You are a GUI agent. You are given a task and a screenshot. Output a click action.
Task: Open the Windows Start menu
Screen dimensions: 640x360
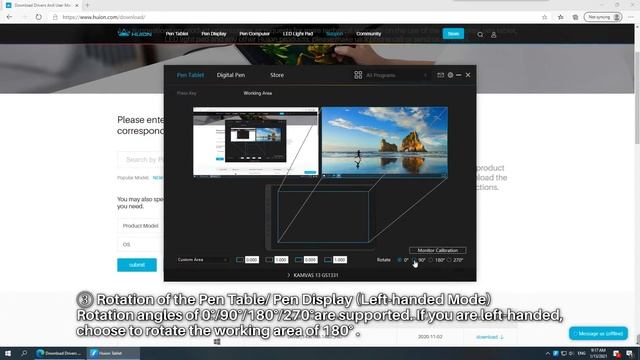click(x=8, y=353)
